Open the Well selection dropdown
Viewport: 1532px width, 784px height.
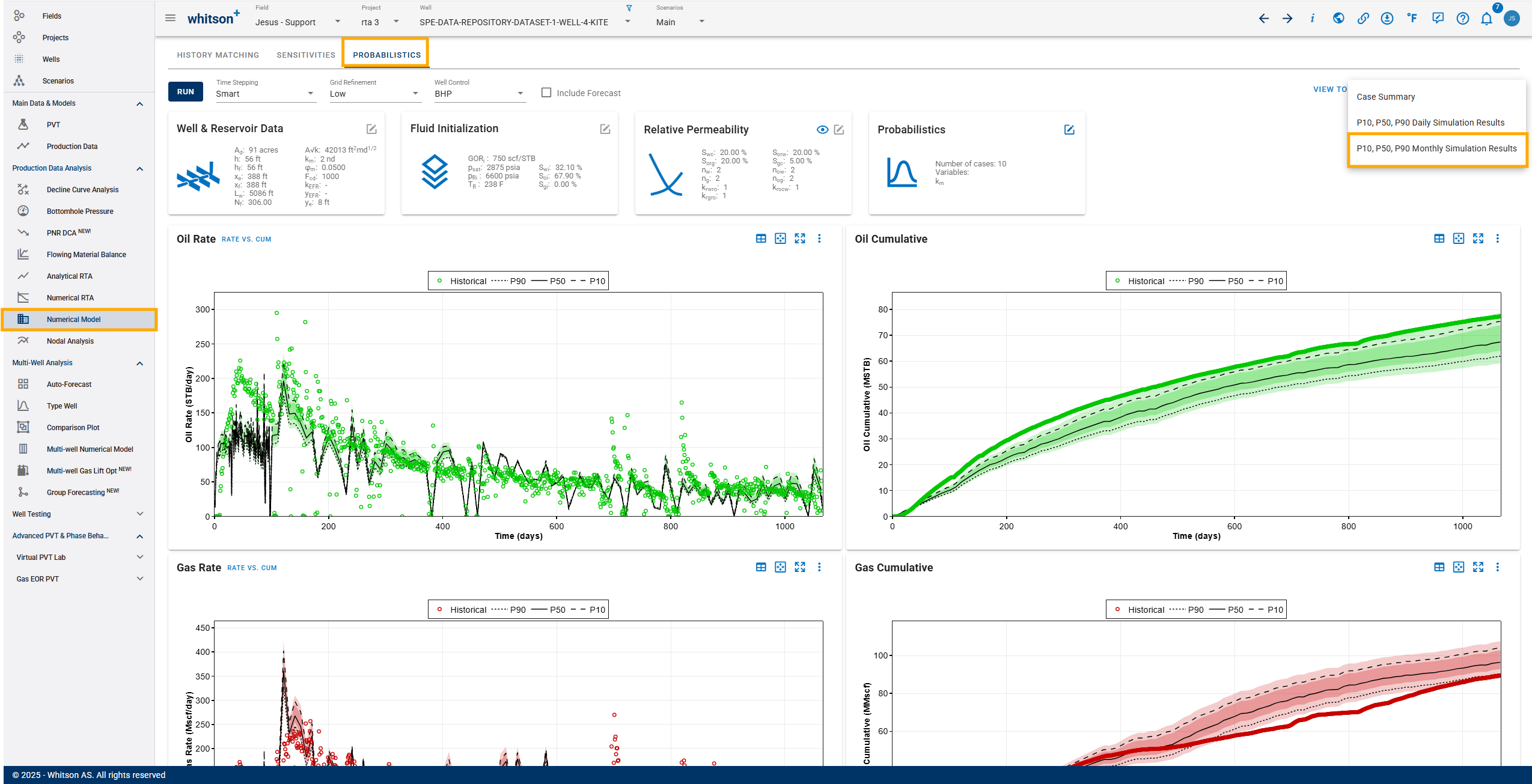(x=525, y=22)
